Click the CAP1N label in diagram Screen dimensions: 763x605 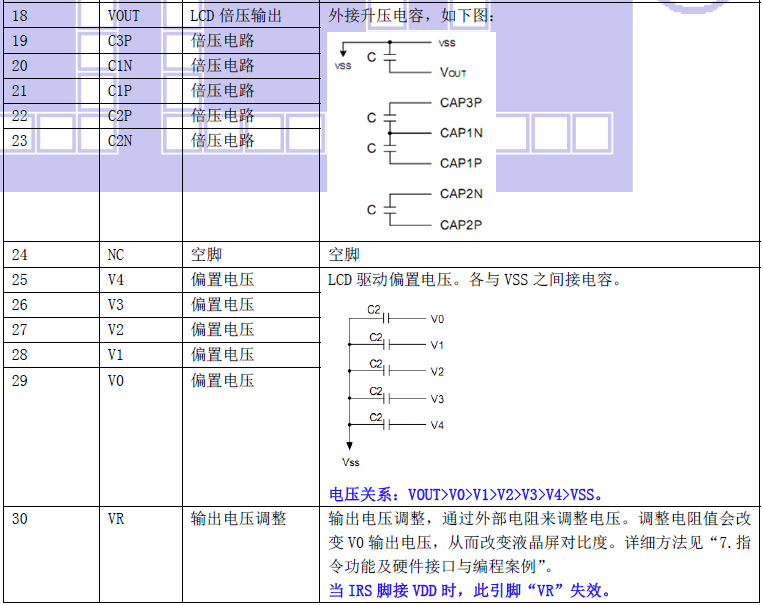tap(461, 133)
